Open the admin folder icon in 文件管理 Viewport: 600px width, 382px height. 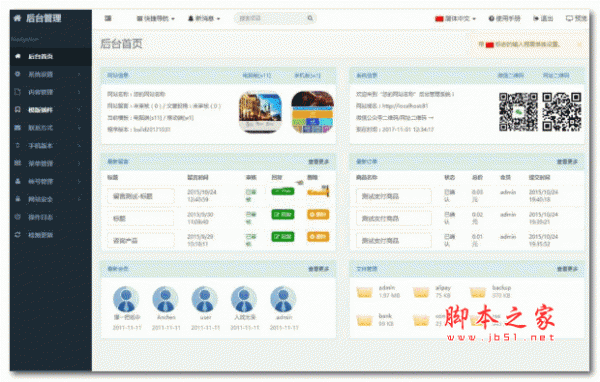coord(364,293)
